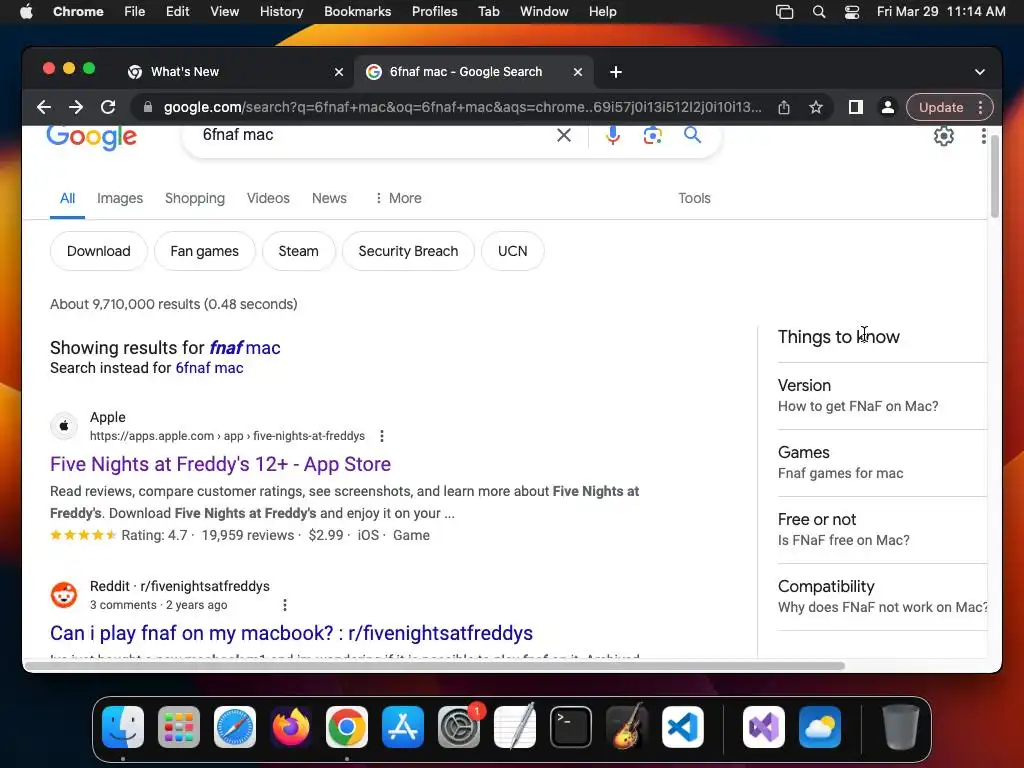Click the fnaf mac corrected query link

pyautogui.click(x=244, y=347)
